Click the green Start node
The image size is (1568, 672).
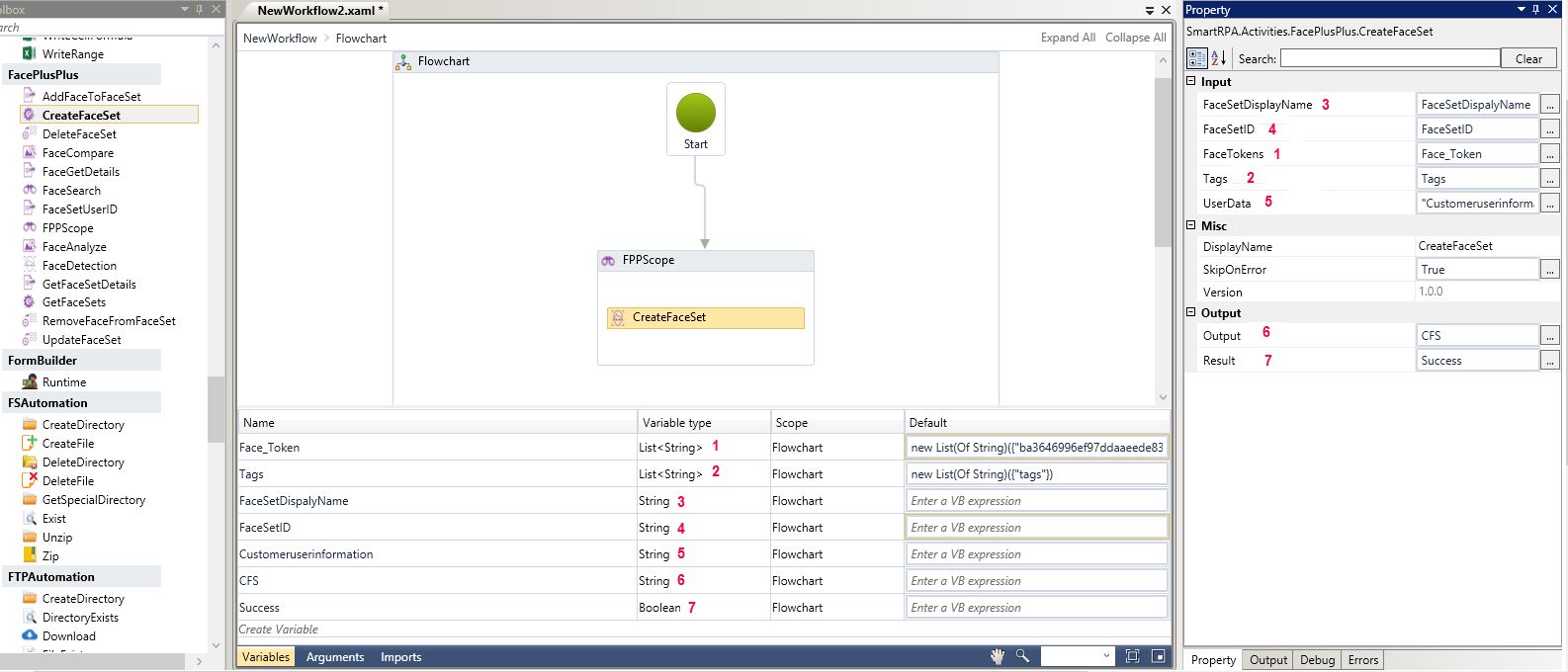696,113
